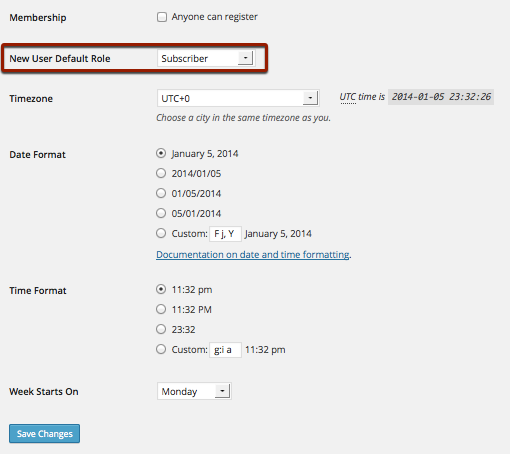Choose the 11:32 PM uppercase time format
Screen dimensions: 510x454
tap(161, 309)
